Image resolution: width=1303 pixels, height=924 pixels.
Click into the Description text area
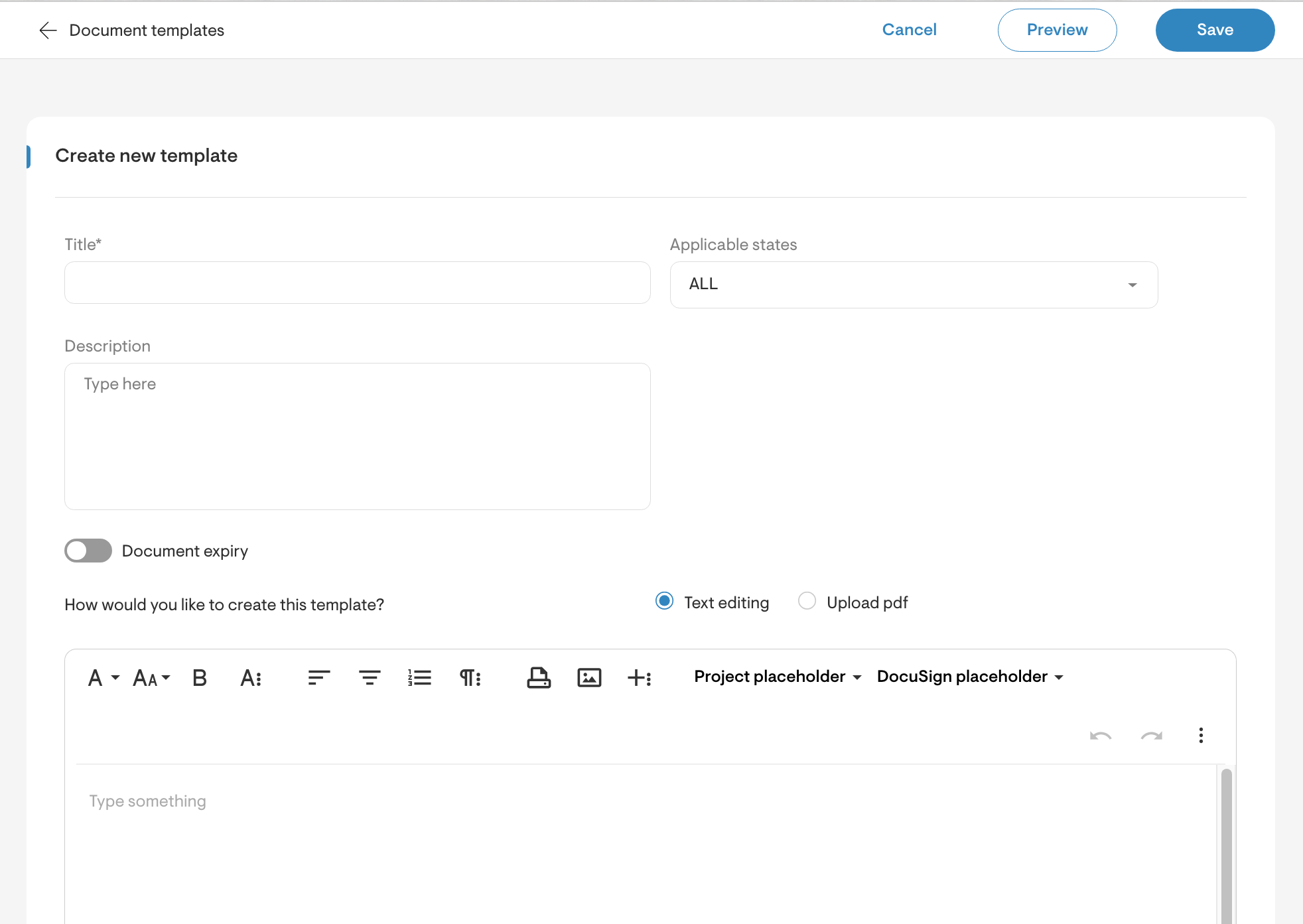[x=357, y=436]
